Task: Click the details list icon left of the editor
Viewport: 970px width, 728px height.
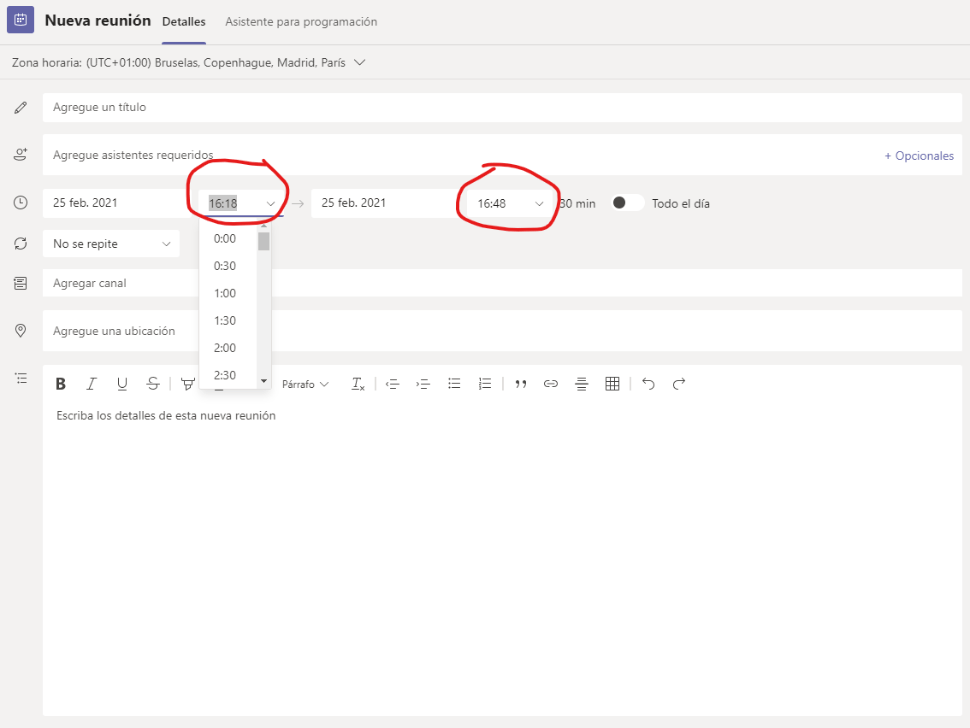Action: 21,378
